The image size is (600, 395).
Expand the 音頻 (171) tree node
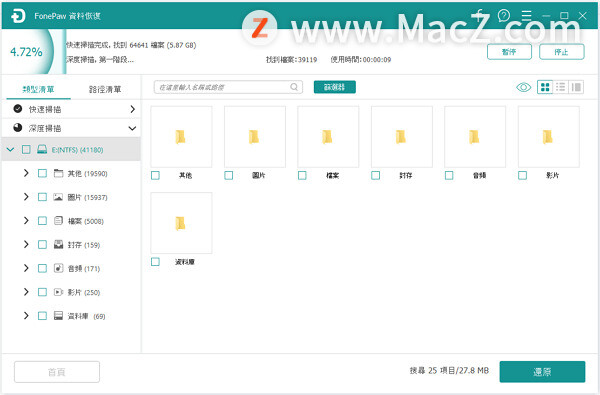(26, 268)
